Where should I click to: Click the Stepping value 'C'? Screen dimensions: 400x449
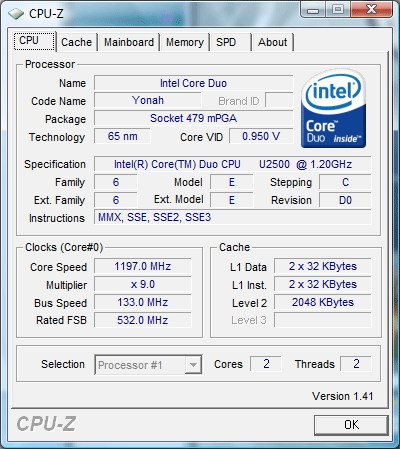pyautogui.click(x=345, y=182)
